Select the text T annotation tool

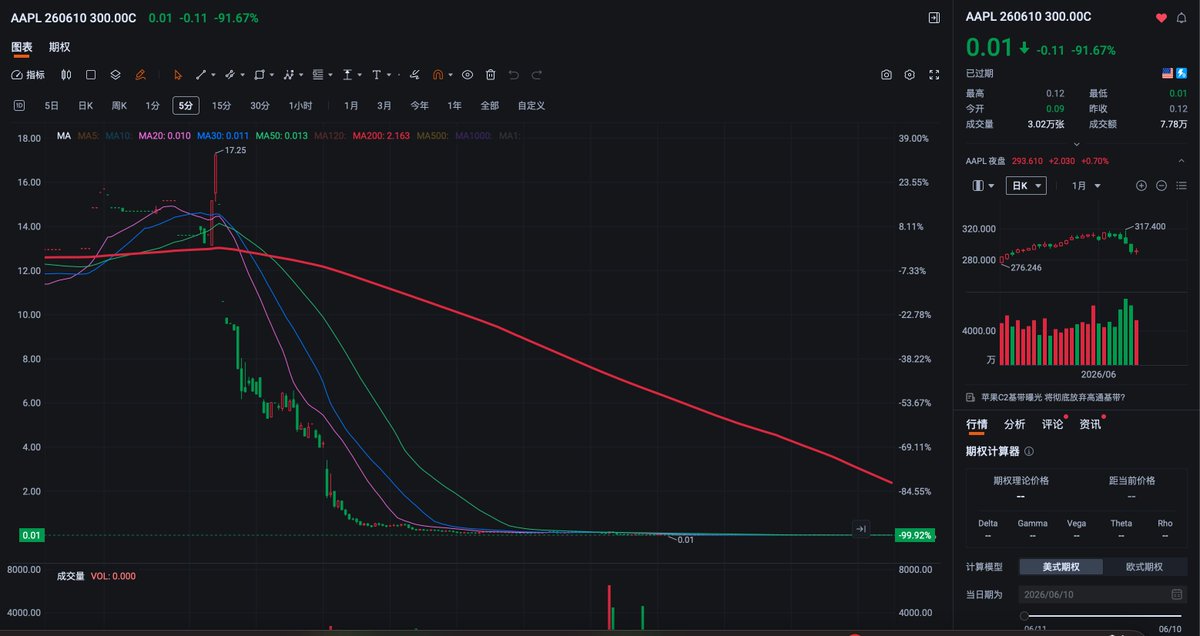coord(377,75)
